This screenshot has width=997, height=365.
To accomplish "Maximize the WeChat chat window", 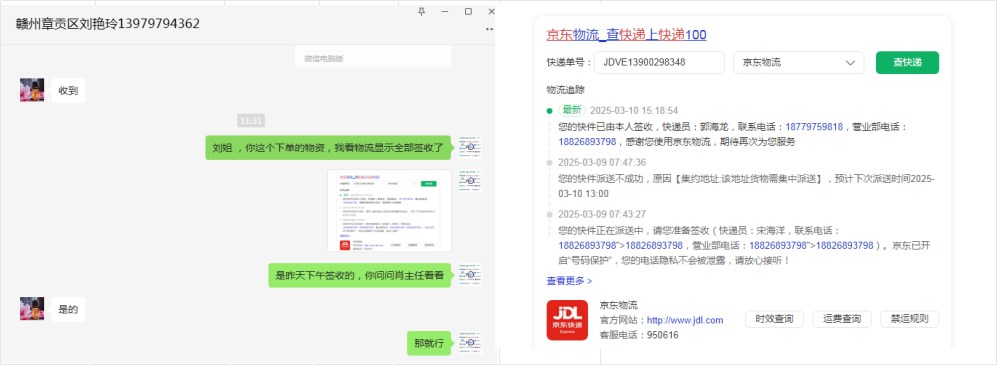I will tap(468, 11).
